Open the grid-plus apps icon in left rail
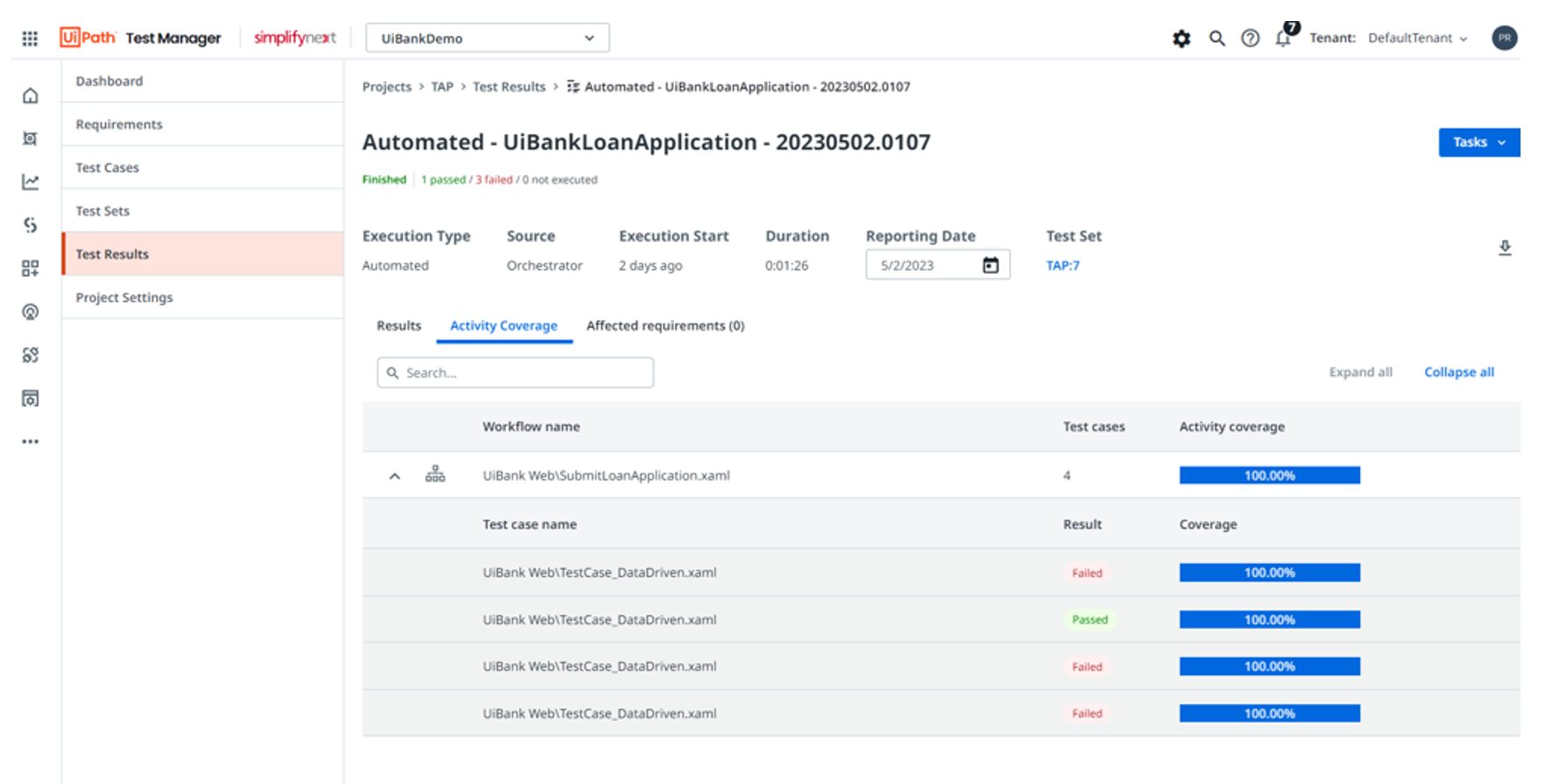This screenshot has height=784, width=1553. pos(31,268)
